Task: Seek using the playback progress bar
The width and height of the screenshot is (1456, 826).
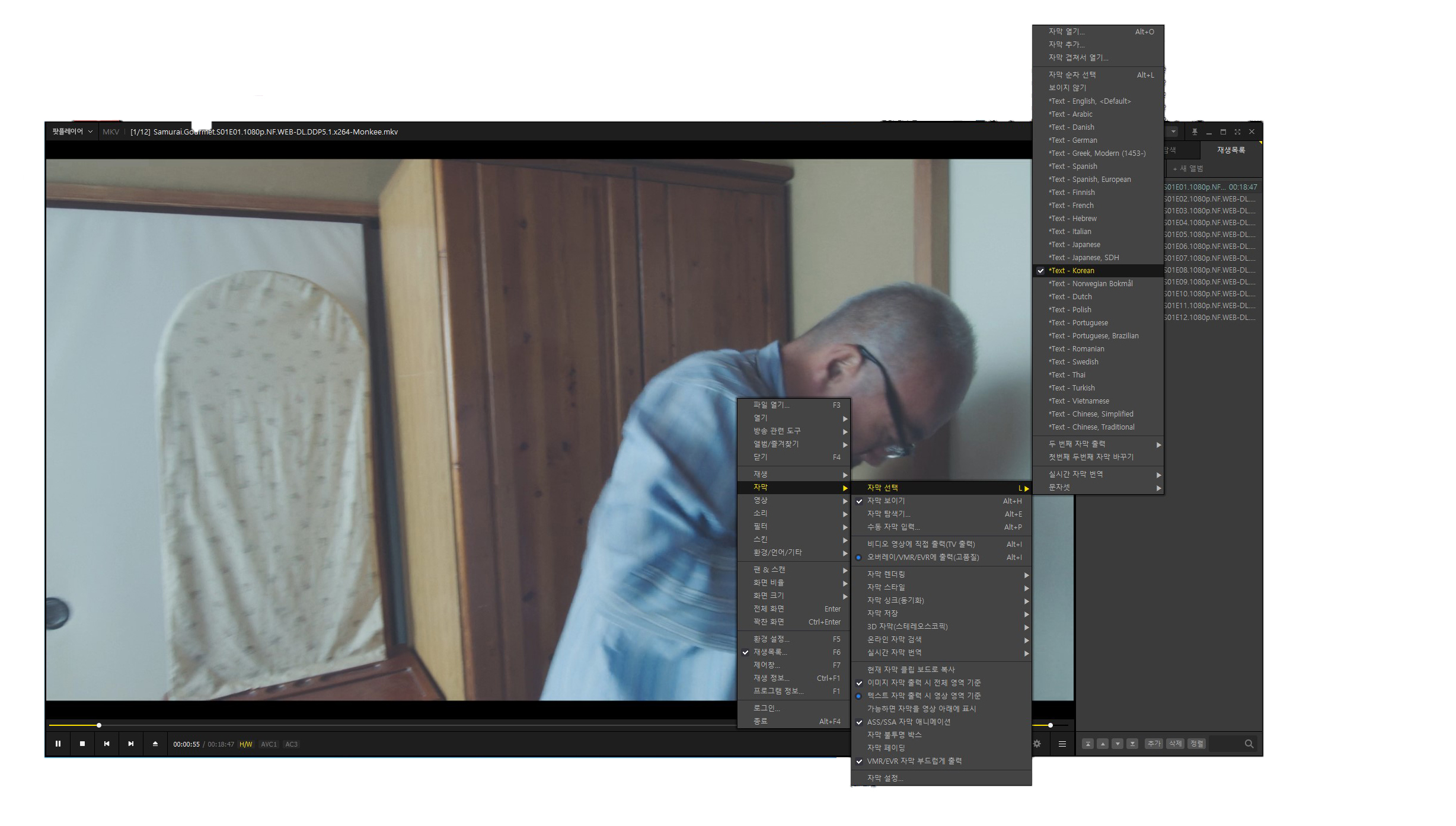Action: [x=391, y=725]
